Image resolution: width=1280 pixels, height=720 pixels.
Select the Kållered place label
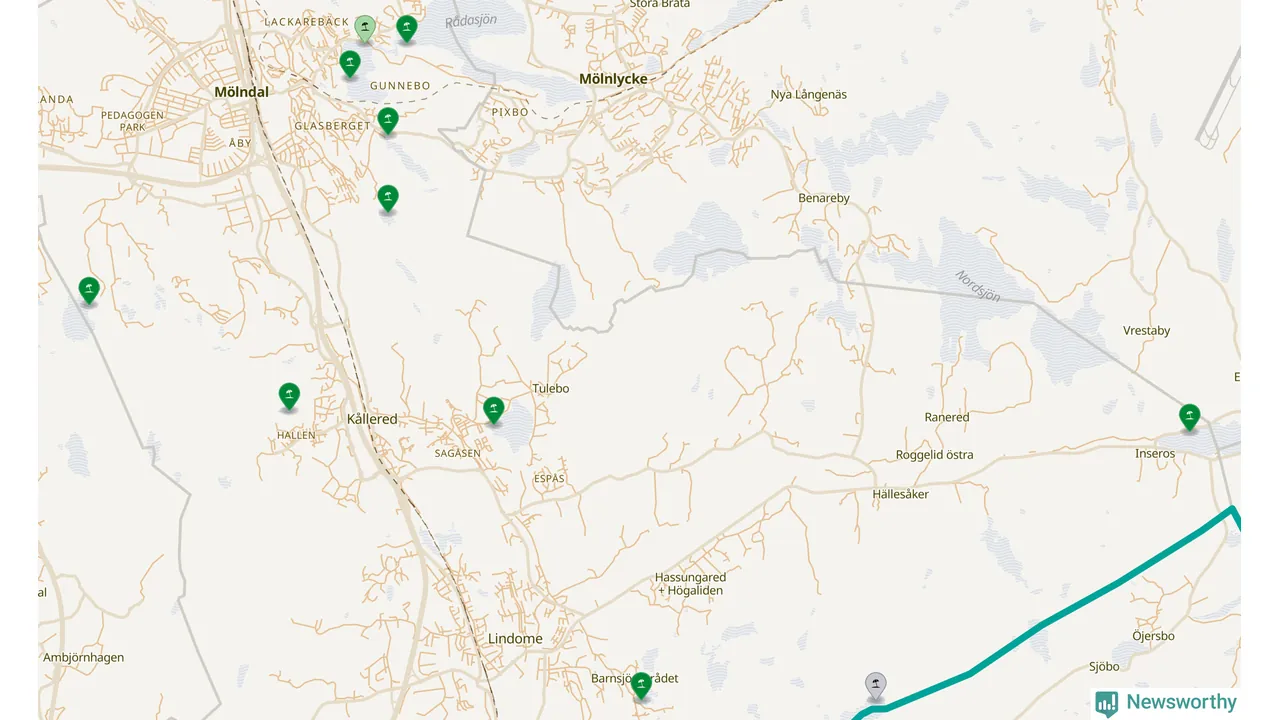pos(372,419)
